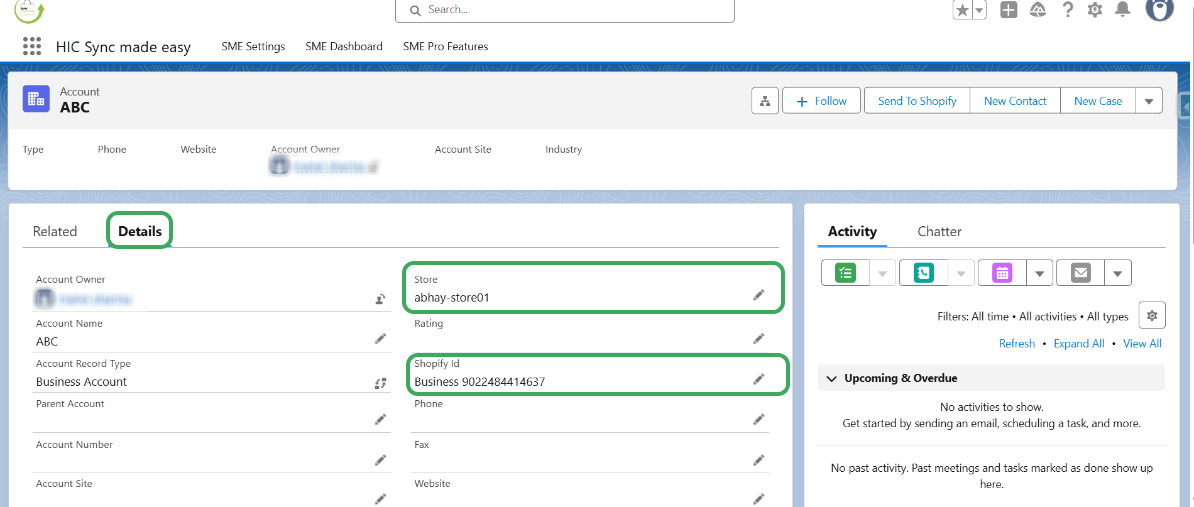Viewport: 1194px width, 507px height.
Task: Edit the Rating field pencil
Action: coord(758,339)
